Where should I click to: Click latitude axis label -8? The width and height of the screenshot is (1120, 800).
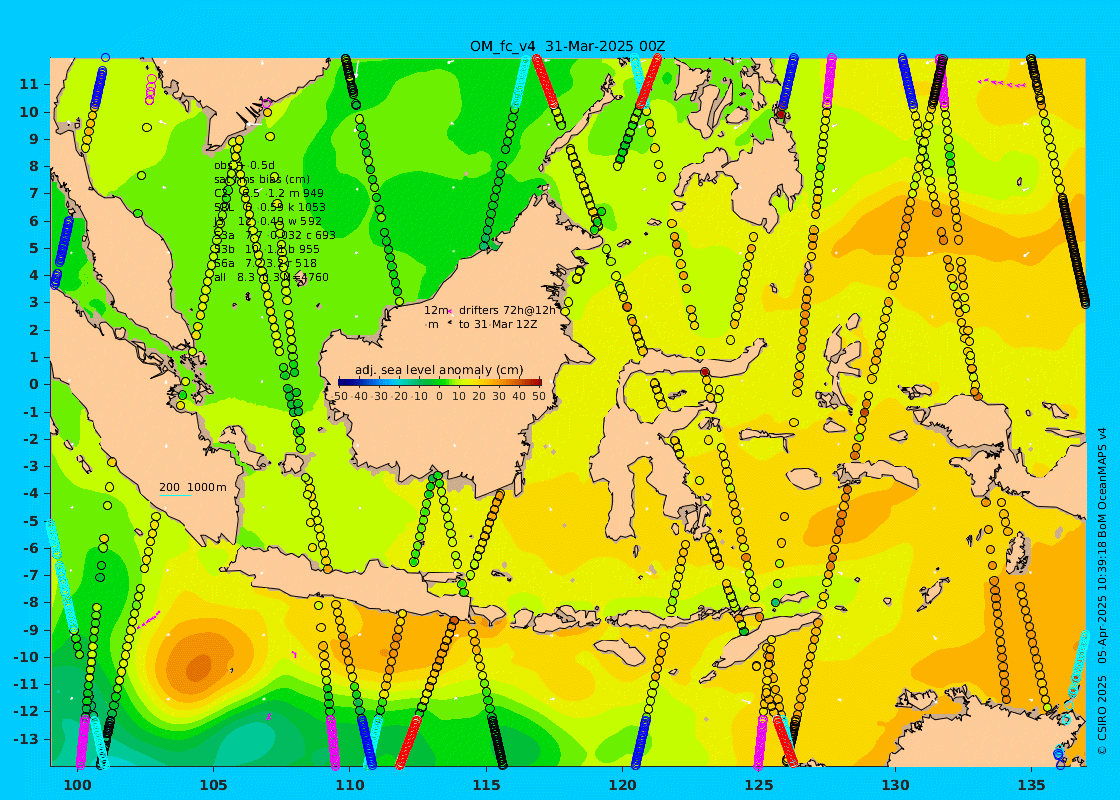(x=29, y=602)
